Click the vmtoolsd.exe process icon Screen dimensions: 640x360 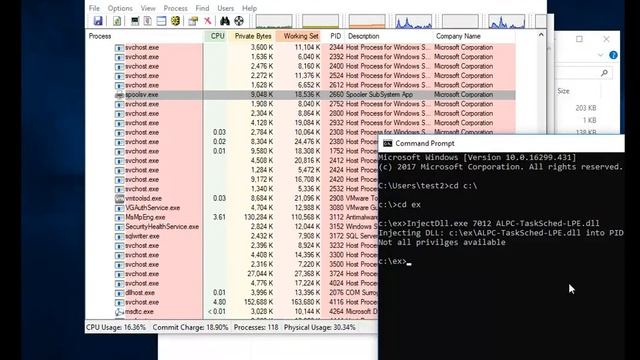pyautogui.click(x=119, y=198)
